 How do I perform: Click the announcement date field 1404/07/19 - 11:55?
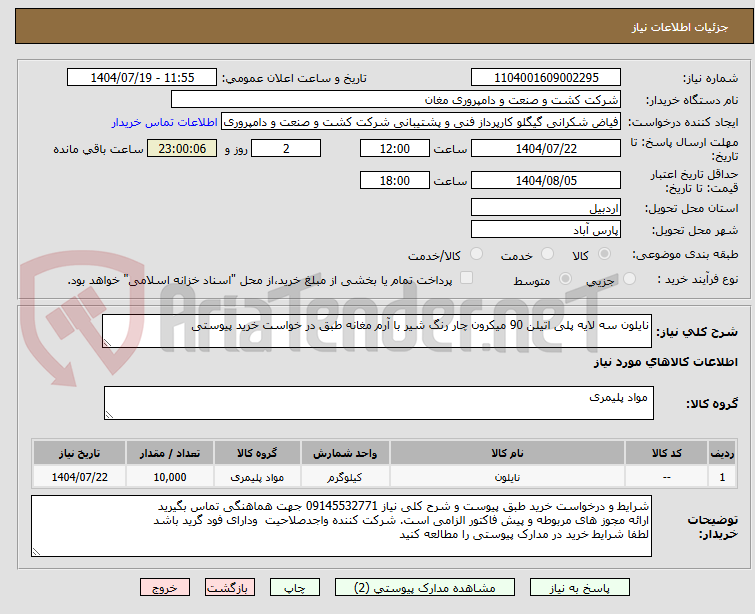pos(142,78)
